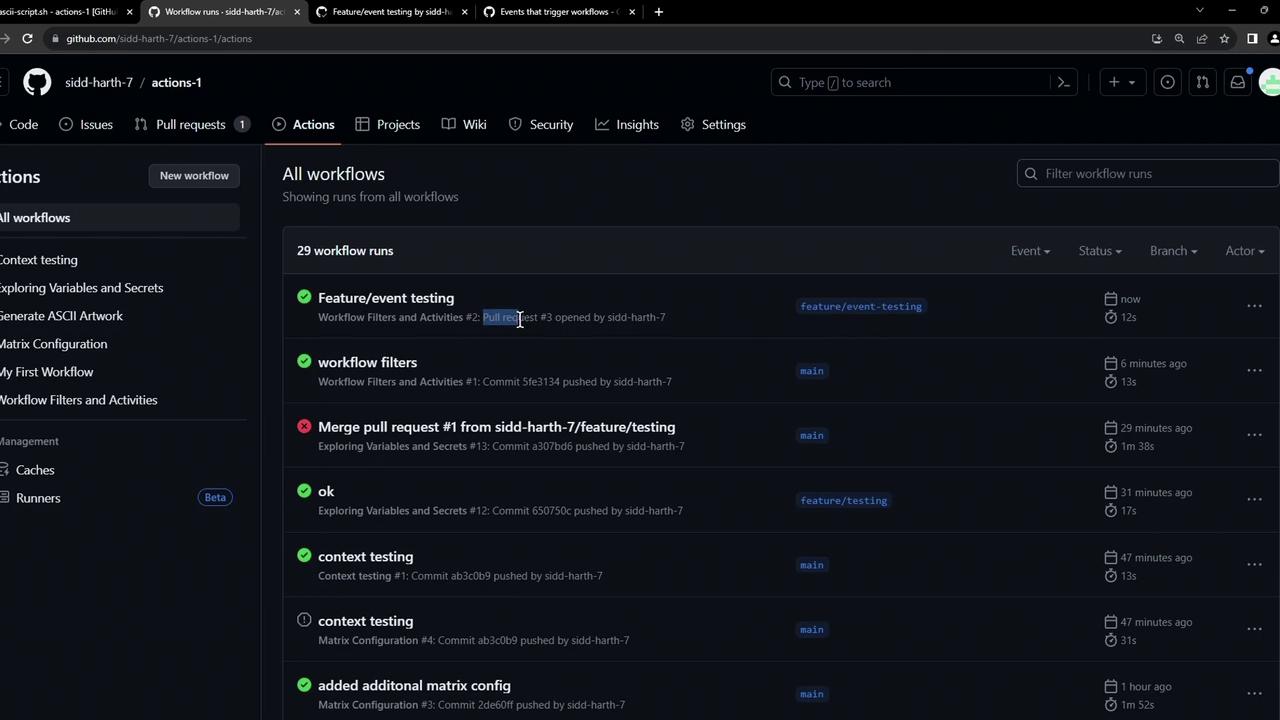Open browser zoom magnifier icon
The image size is (1280, 720).
[x=1179, y=38]
